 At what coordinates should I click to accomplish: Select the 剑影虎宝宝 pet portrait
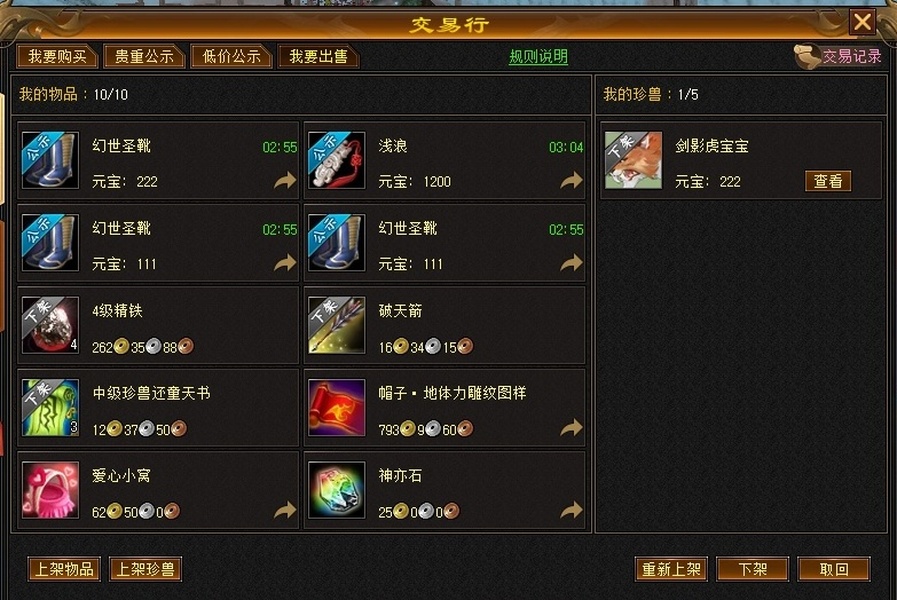point(633,160)
